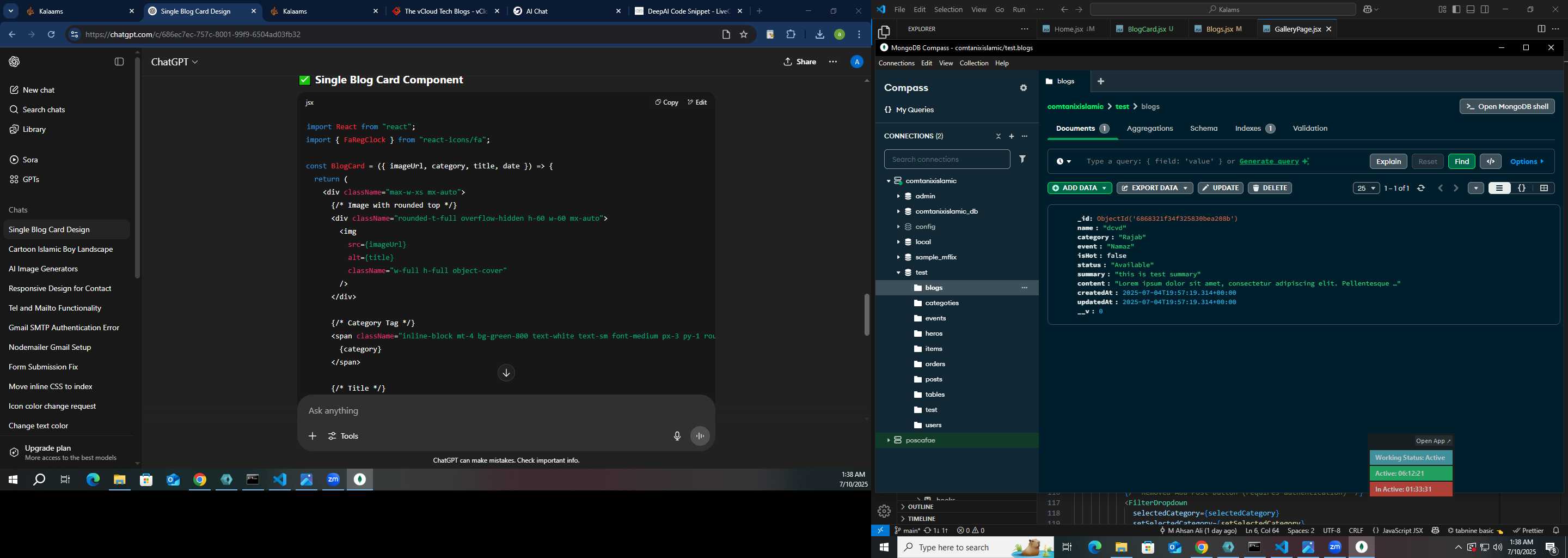Click the Search connections field

click(x=947, y=160)
